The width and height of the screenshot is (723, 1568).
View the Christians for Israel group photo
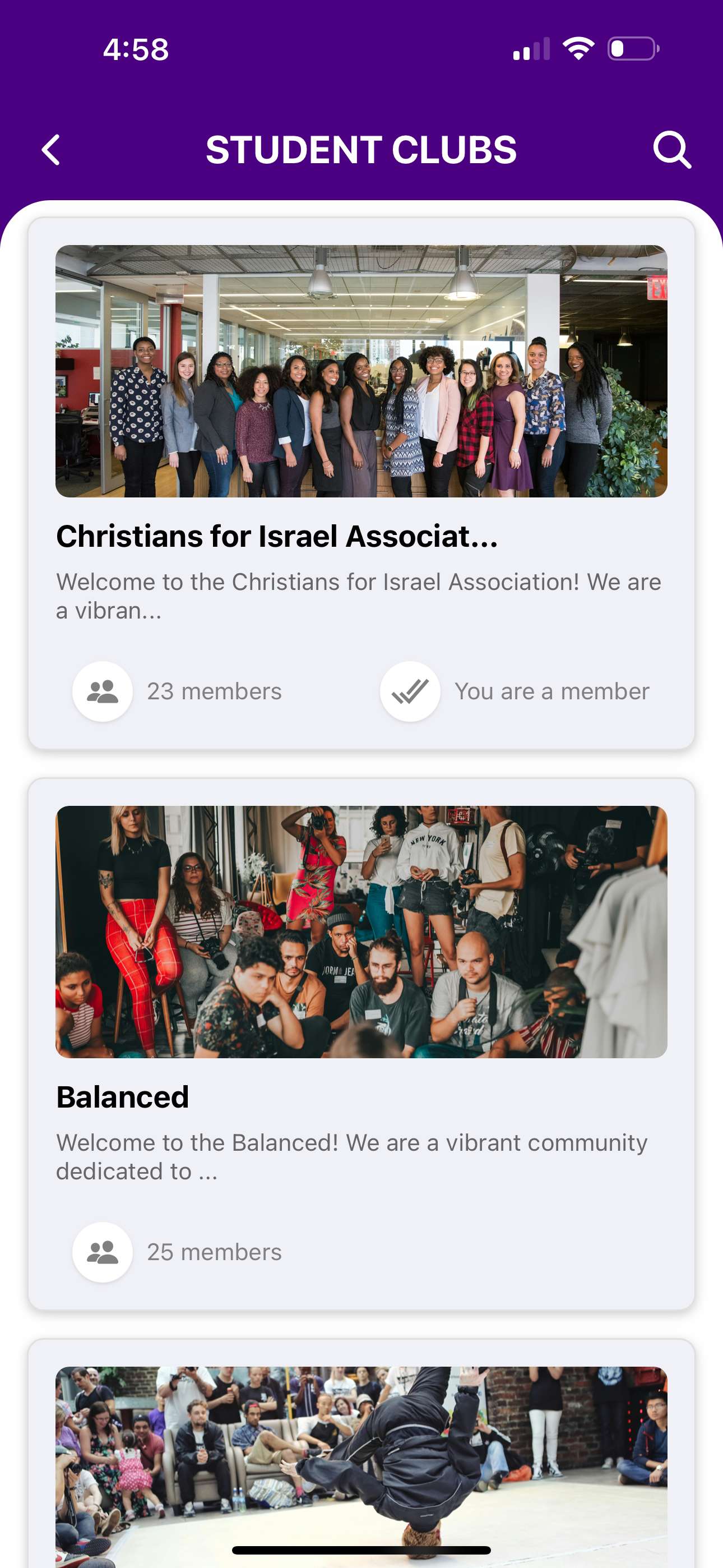point(361,371)
